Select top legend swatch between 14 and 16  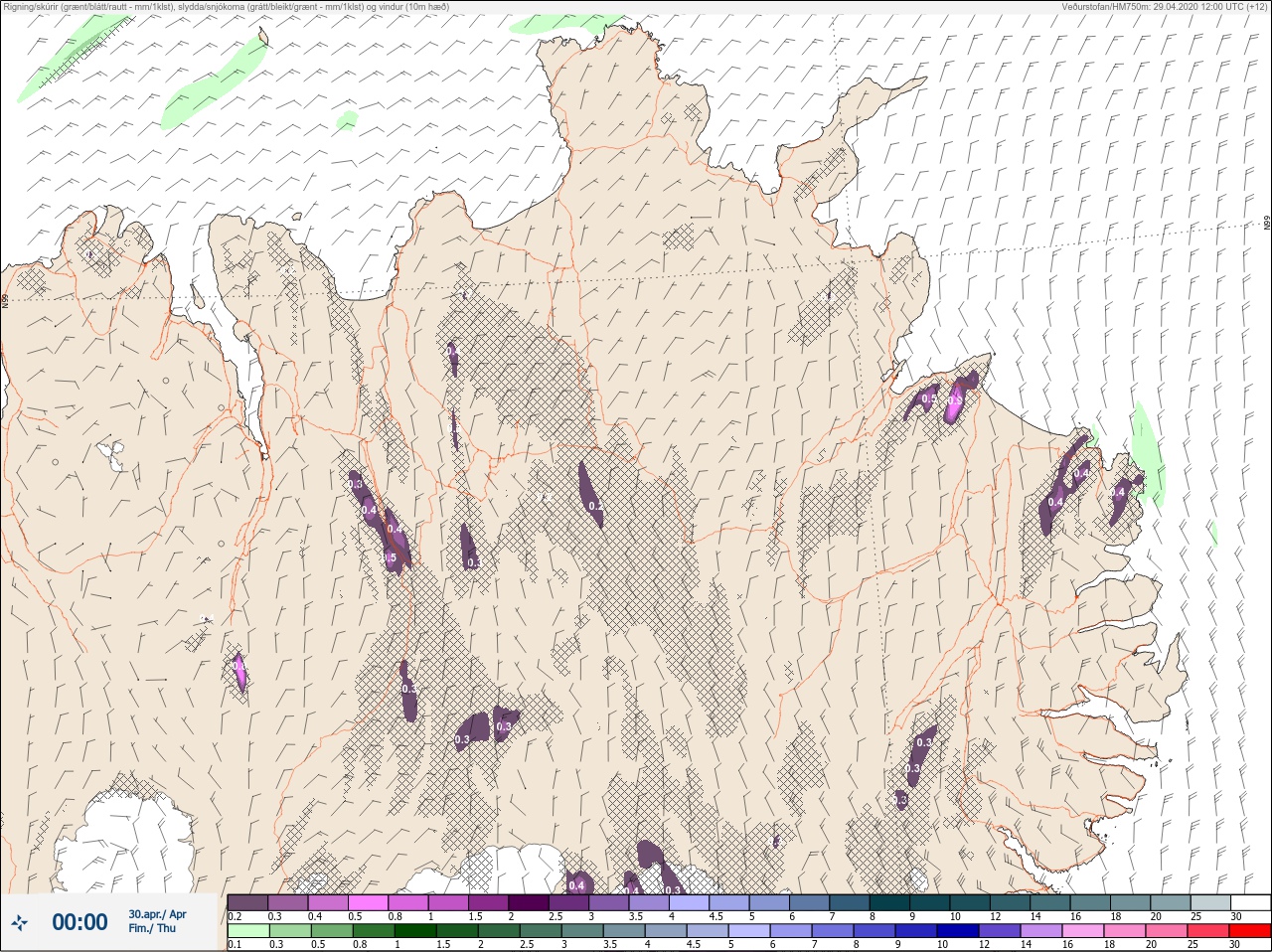[1051, 902]
